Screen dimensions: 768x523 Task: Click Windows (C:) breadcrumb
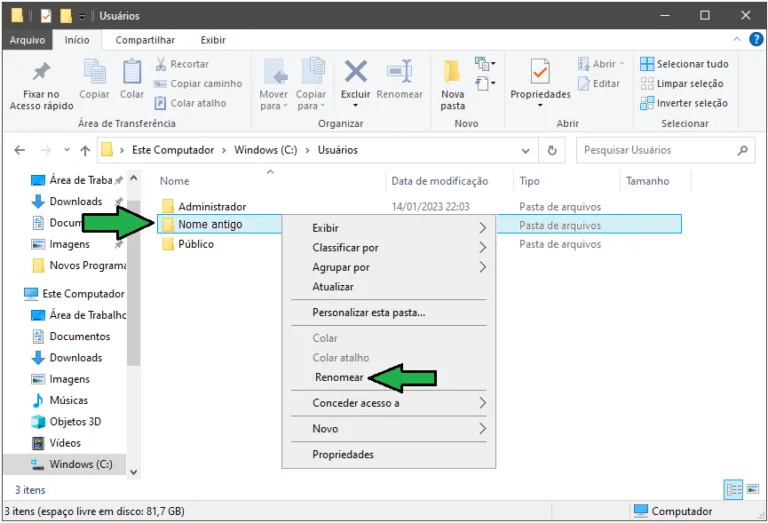tap(265, 150)
